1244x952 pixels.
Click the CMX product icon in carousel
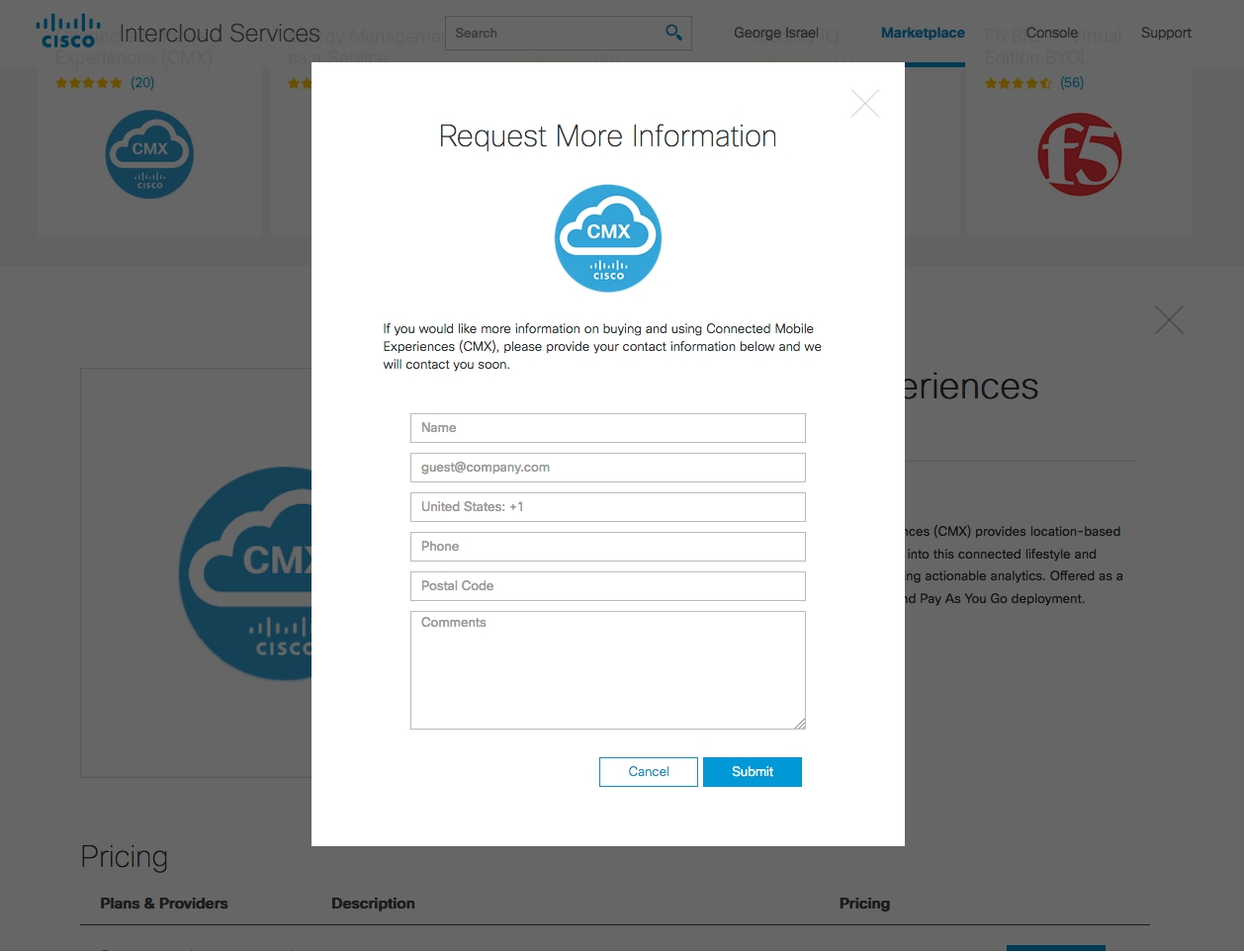coord(149,154)
